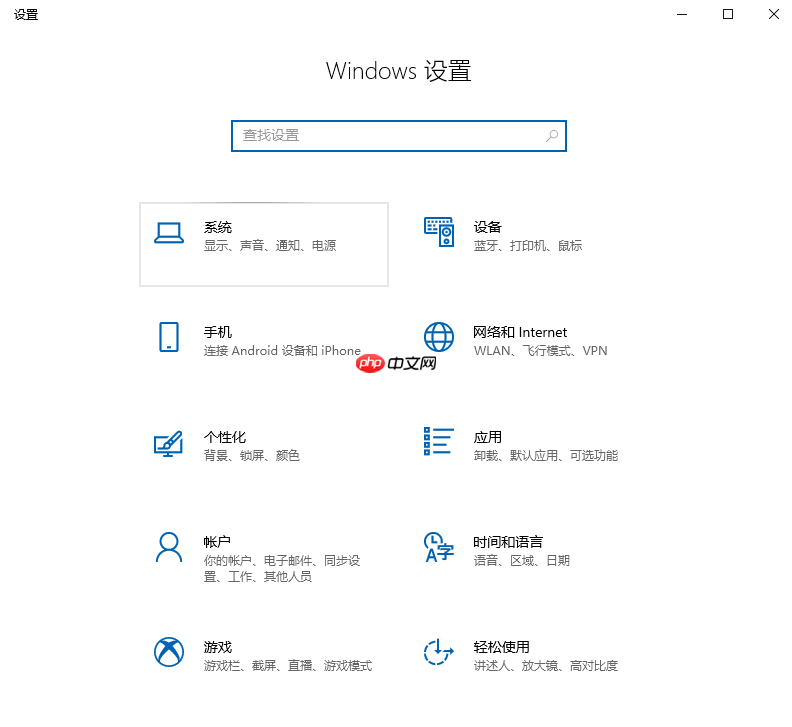The image size is (792, 727).
Task: Click the clock and letter icon for 时间和语言
Action: point(438,547)
